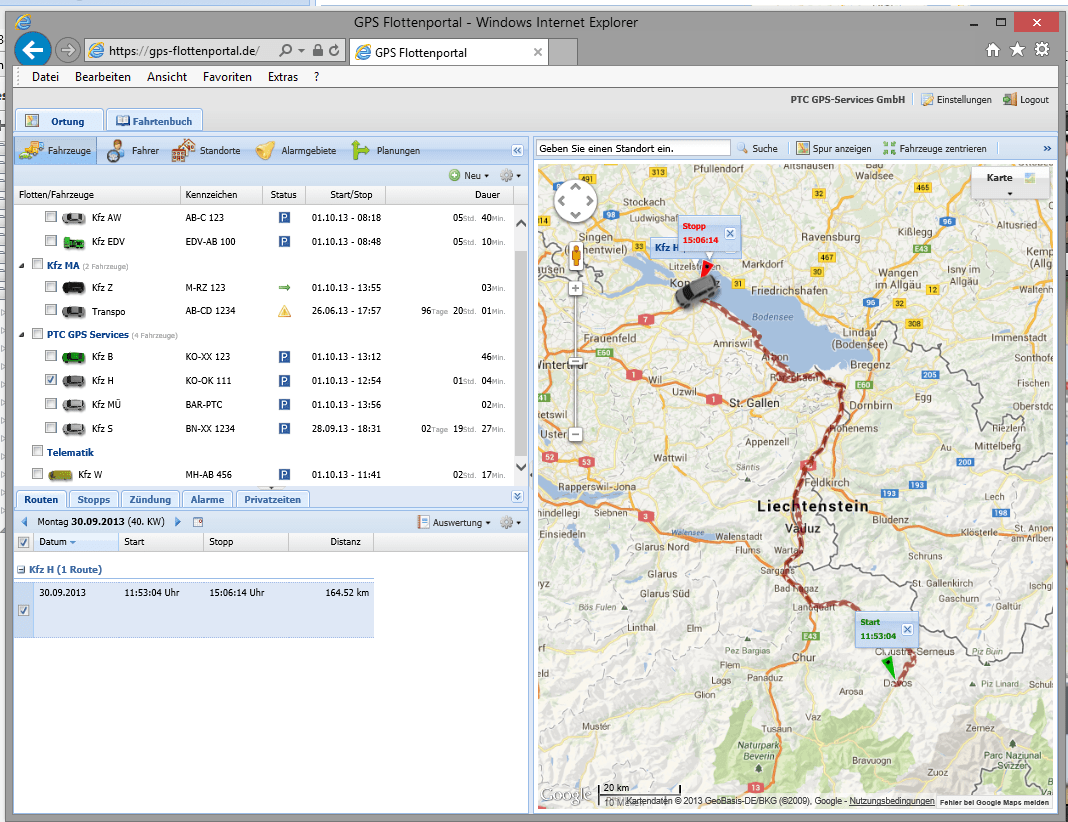Click the green truck icon of Kfz EDV
This screenshot has width=1068, height=822.
pos(74,242)
